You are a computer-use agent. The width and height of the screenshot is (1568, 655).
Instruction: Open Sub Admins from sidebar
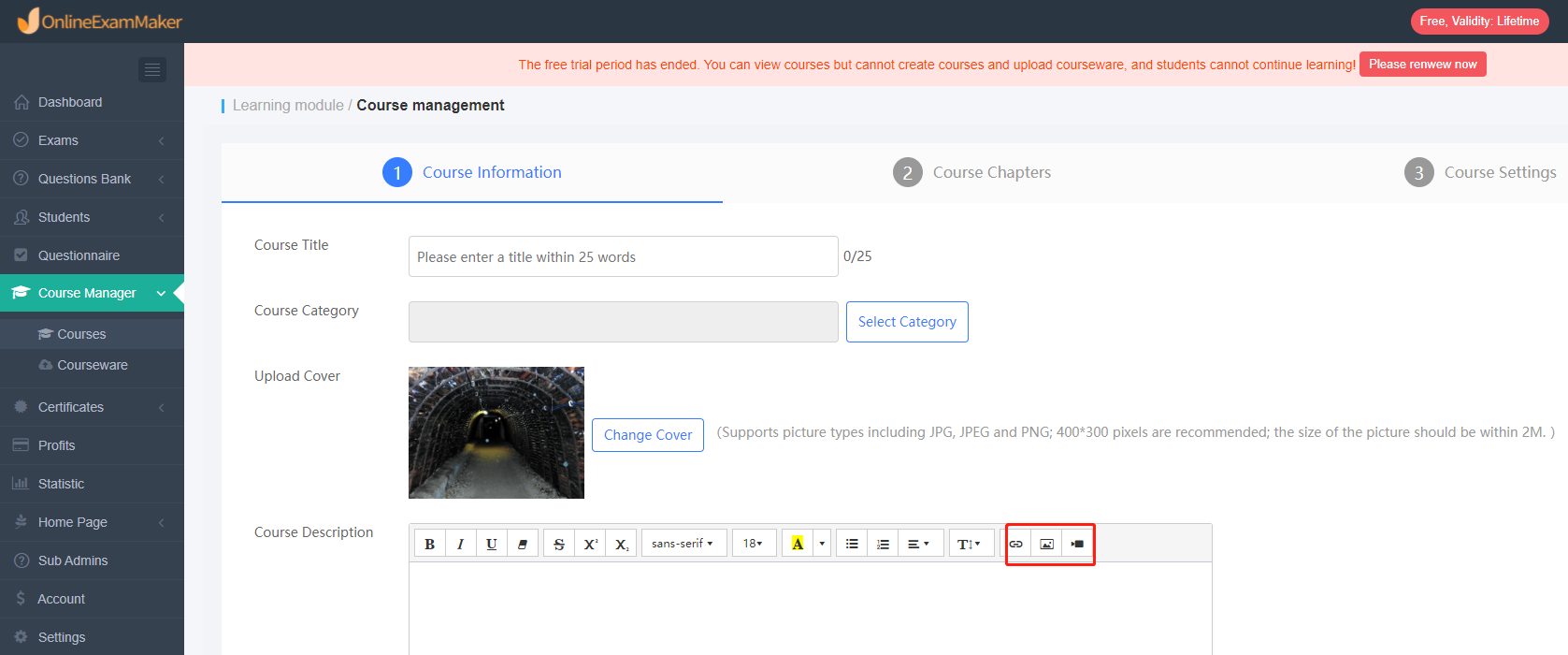92,560
